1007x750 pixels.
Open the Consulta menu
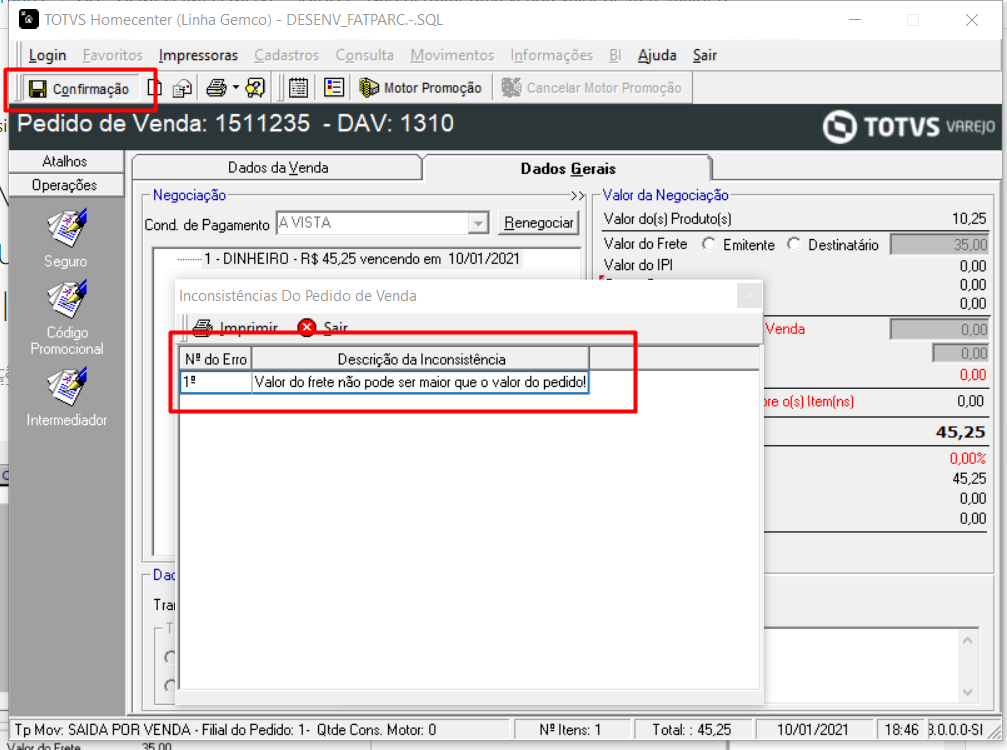(364, 55)
